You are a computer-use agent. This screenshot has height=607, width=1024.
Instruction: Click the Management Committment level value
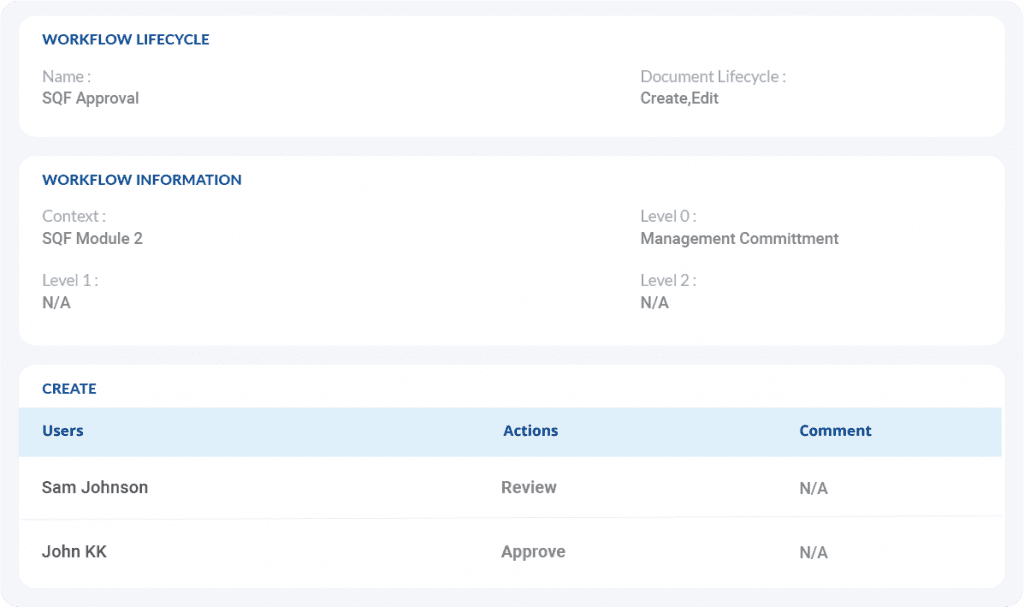(739, 238)
